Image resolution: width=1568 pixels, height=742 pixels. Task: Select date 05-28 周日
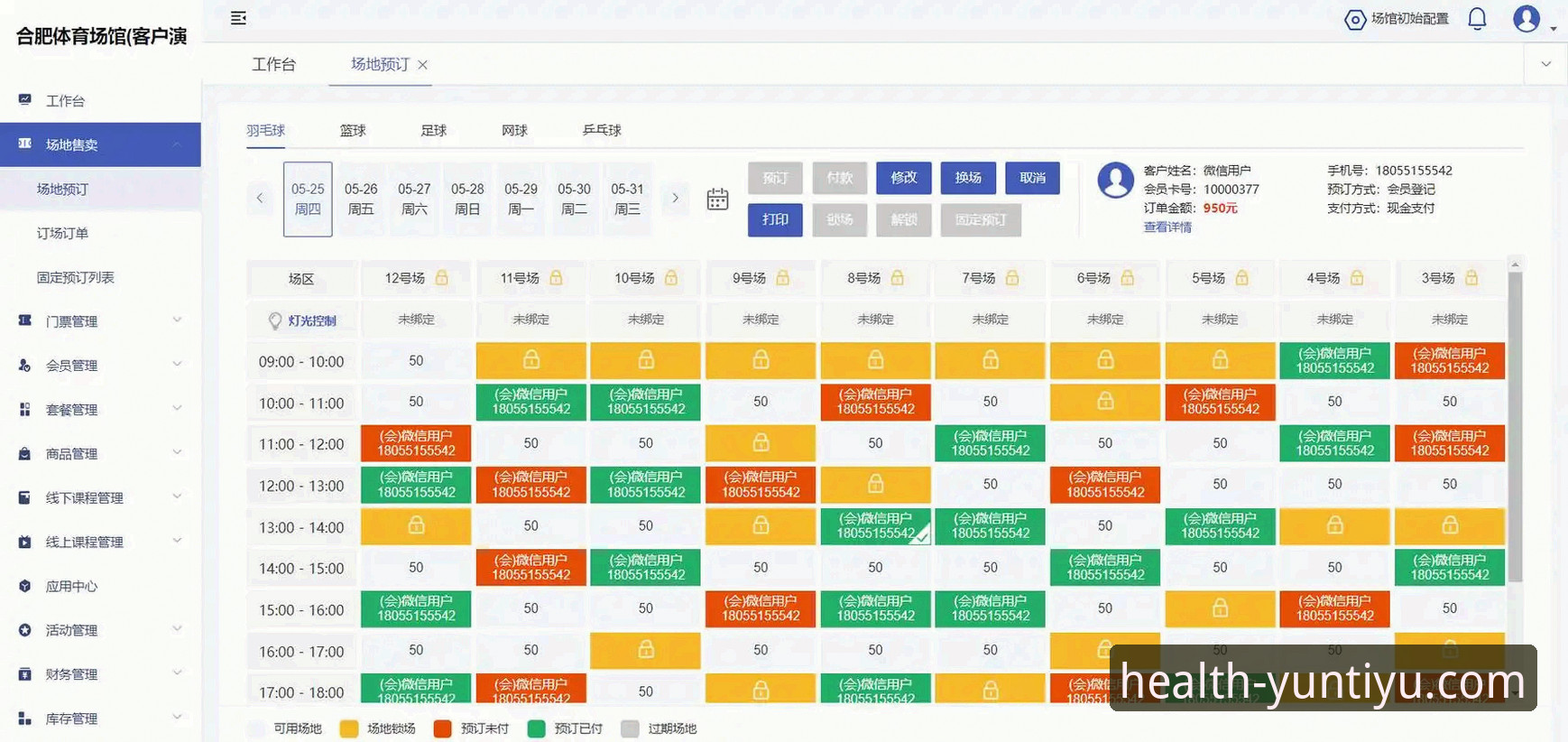467,199
